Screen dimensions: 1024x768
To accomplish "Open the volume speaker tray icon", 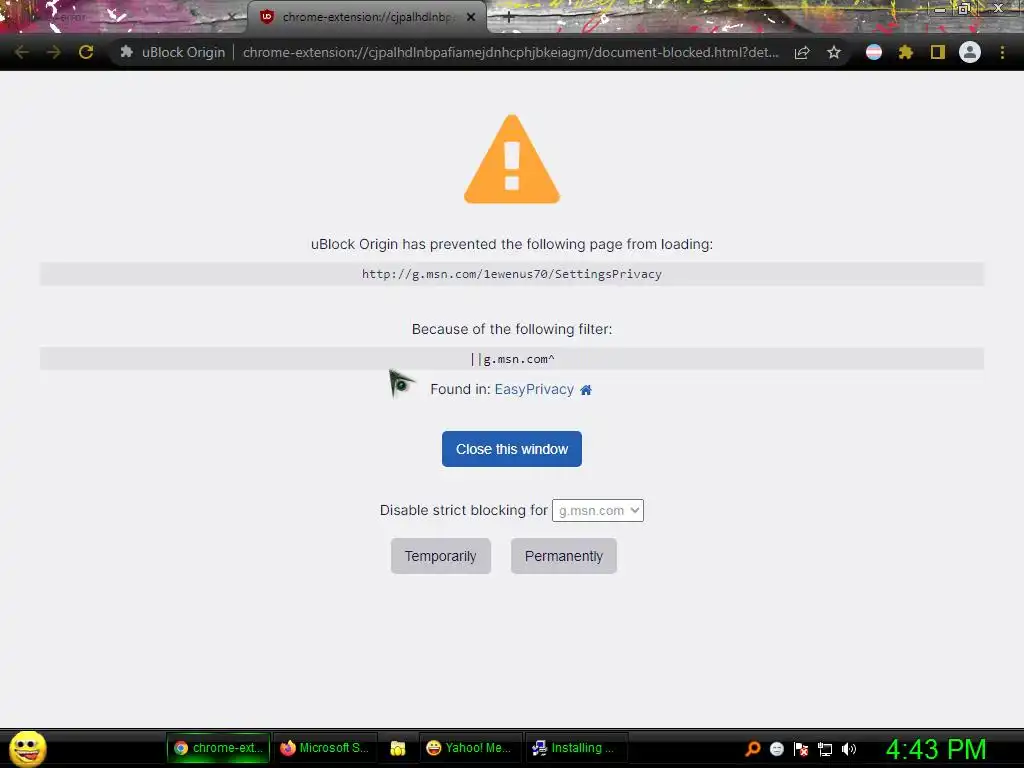I will [x=848, y=749].
